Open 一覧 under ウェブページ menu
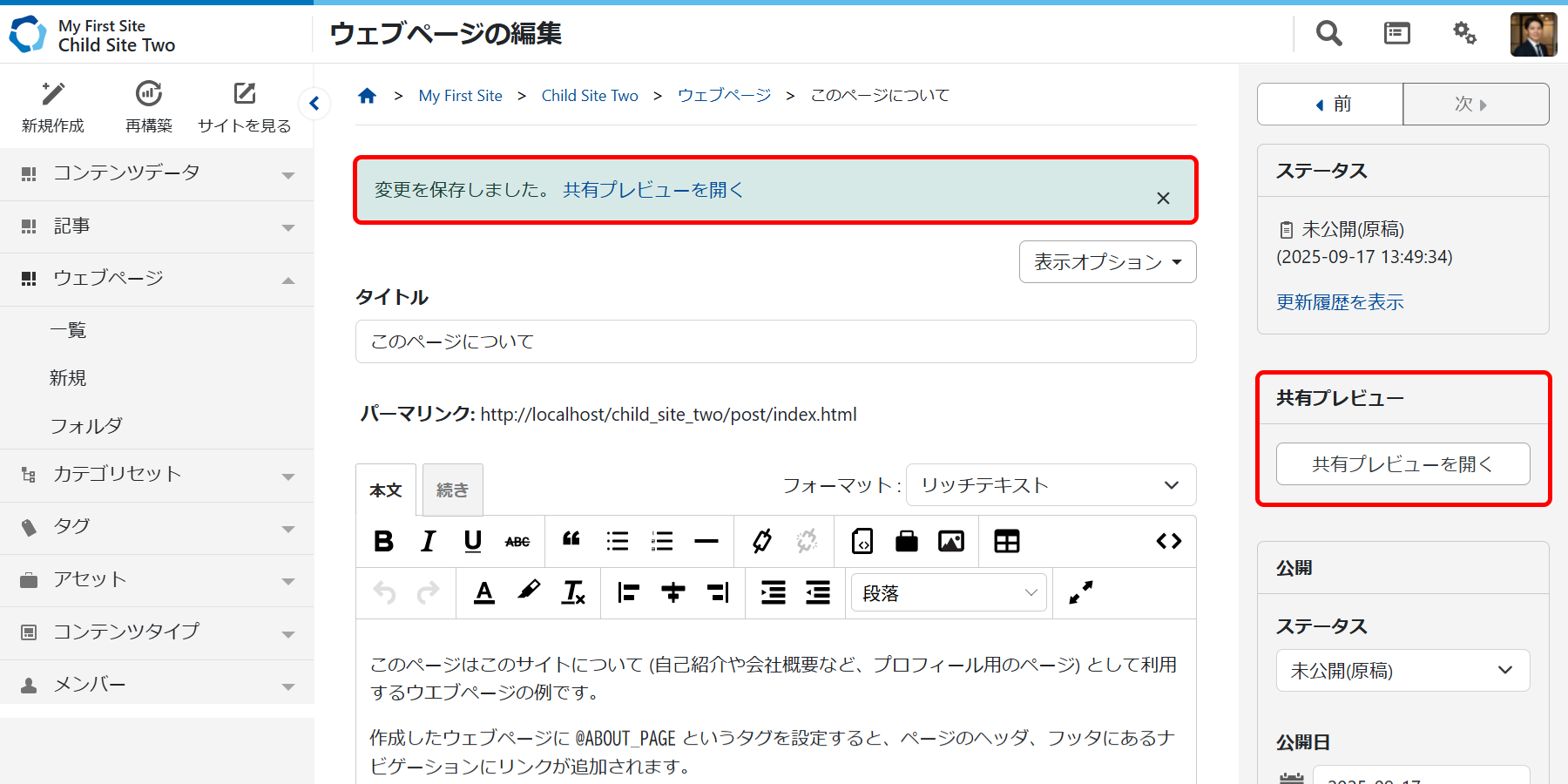Viewport: 1568px width, 784px height. point(68,330)
